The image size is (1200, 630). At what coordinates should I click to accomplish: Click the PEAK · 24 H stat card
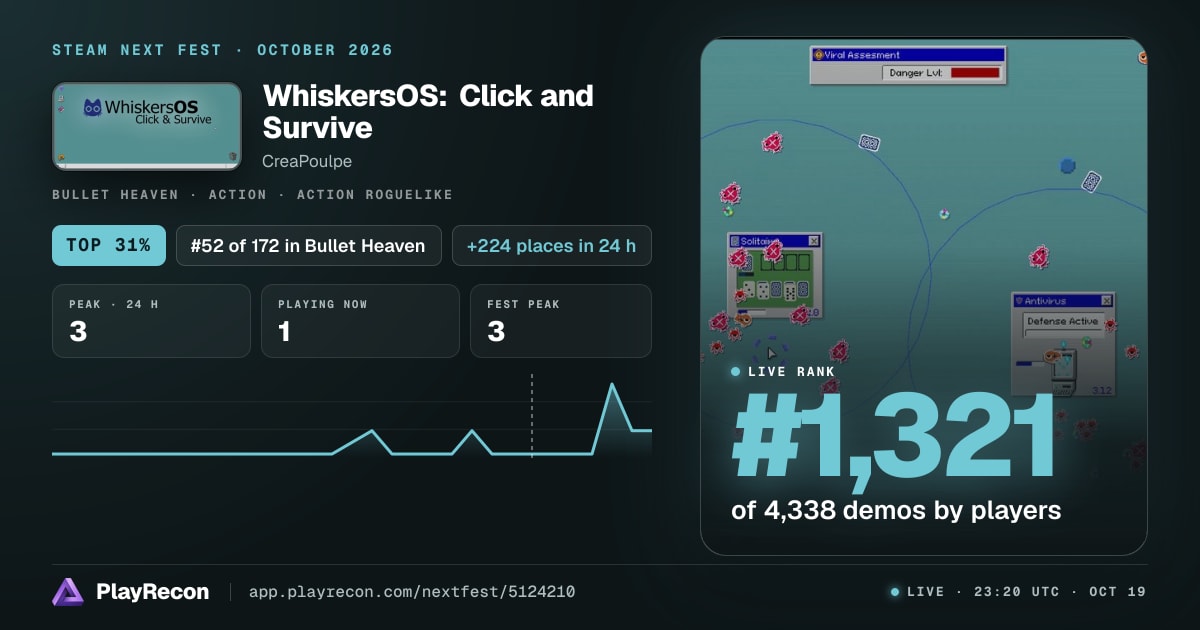pos(151,321)
